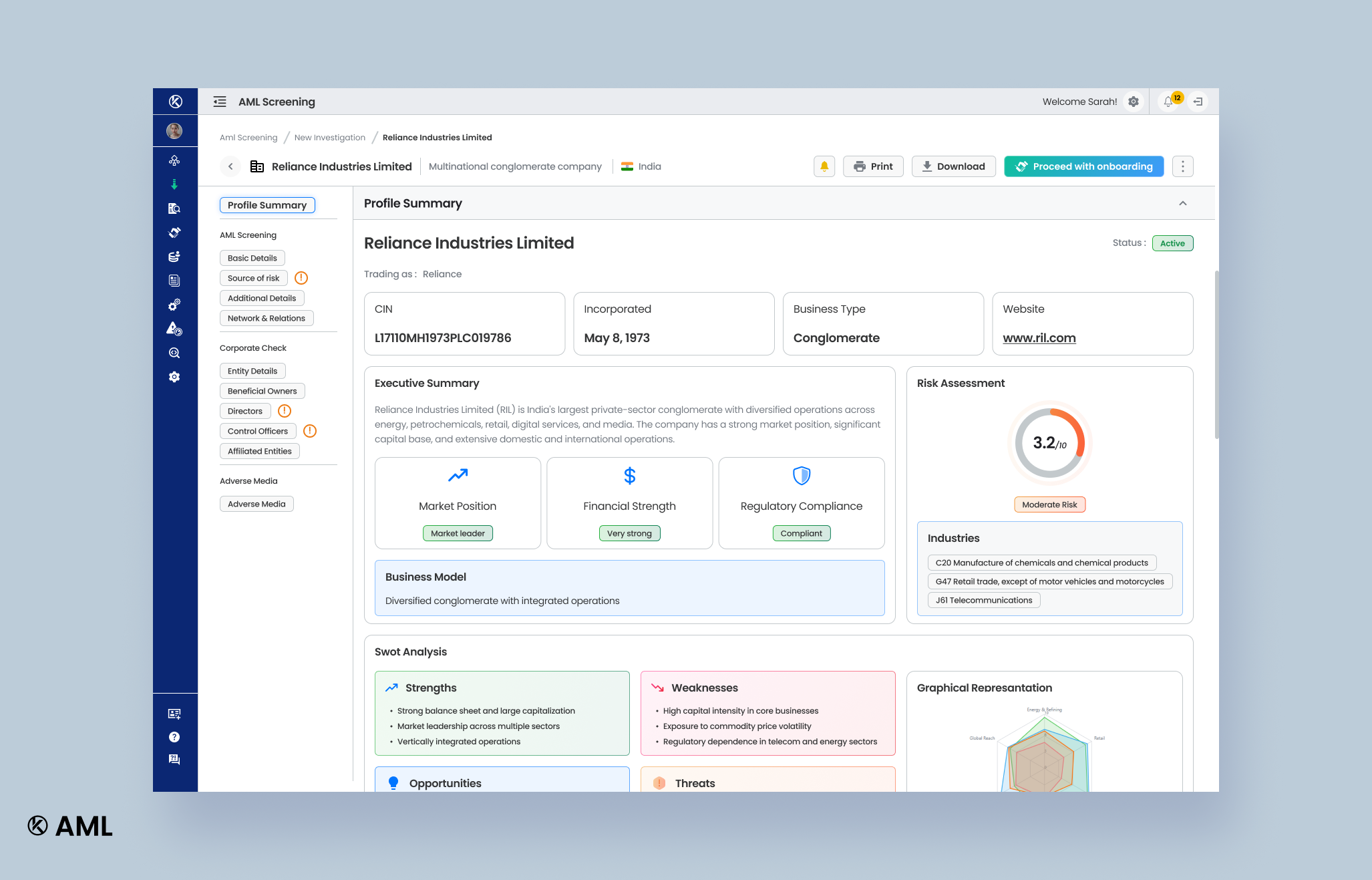This screenshot has height=880, width=1372.
Task: Open the Control Officers section
Action: pos(258,431)
